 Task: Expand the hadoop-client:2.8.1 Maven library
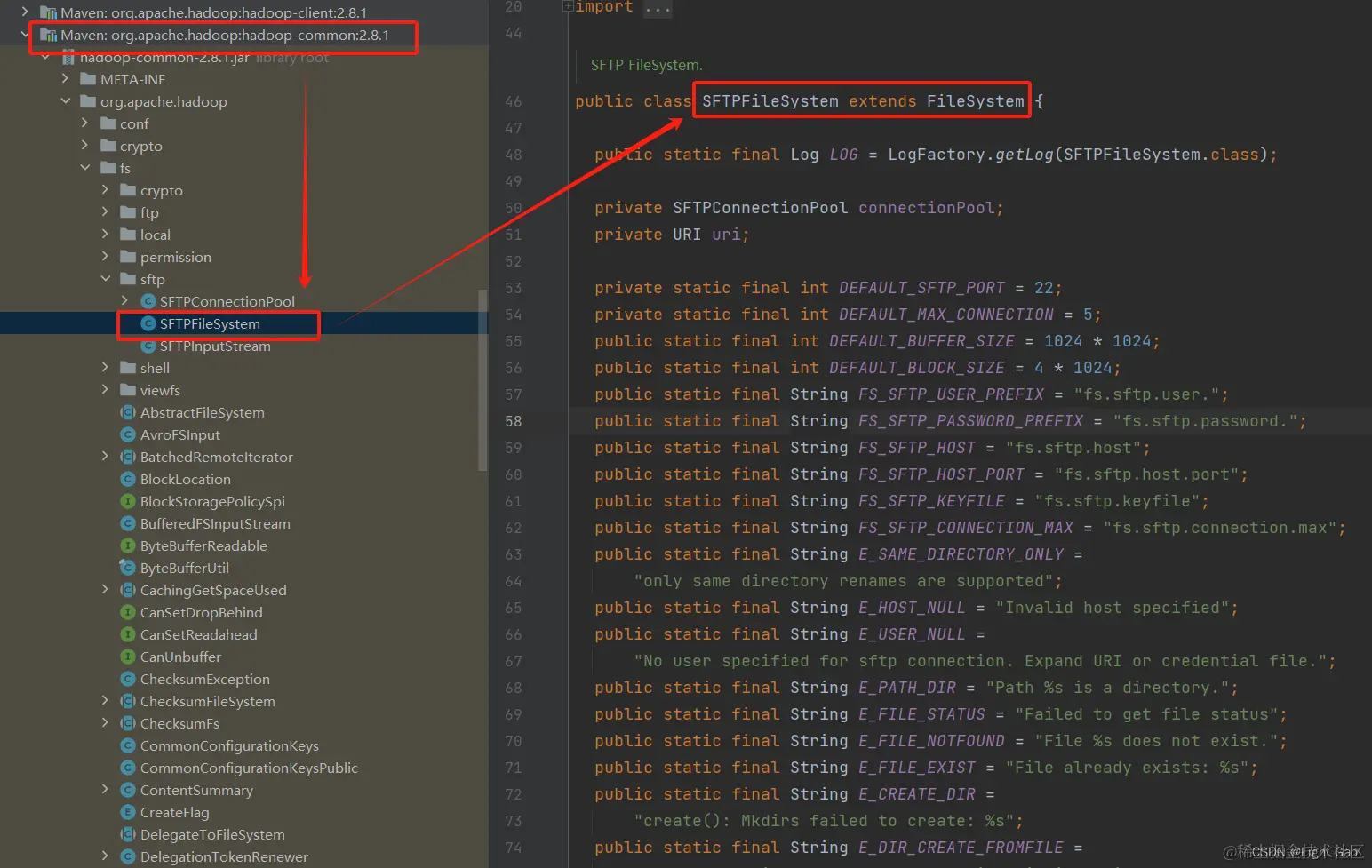click(25, 12)
